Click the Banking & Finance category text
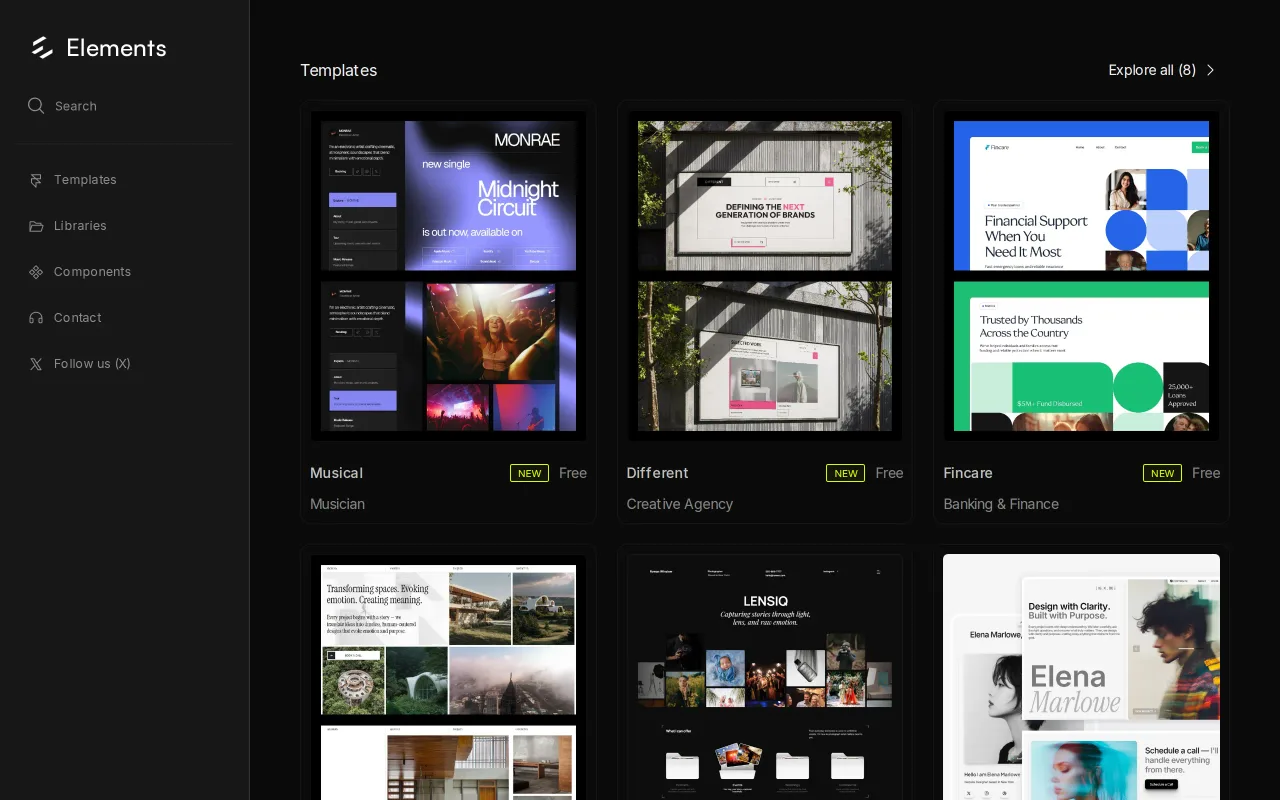The height and width of the screenshot is (800, 1280). 1001,504
